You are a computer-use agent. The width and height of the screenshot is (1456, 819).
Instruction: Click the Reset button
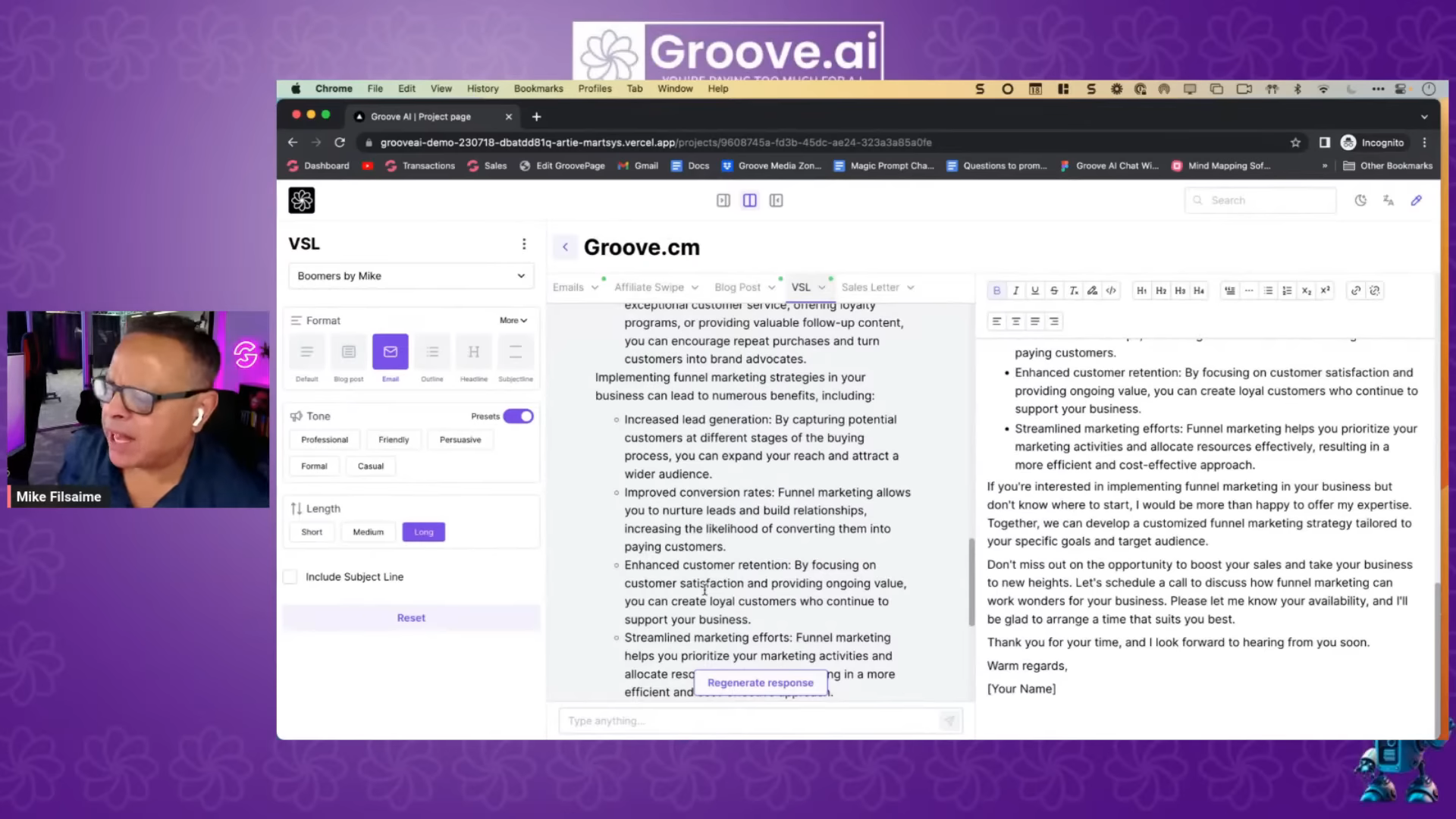pos(411,618)
